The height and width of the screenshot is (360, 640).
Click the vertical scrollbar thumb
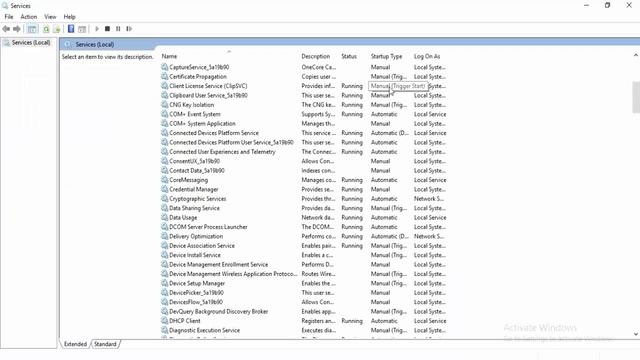click(x=636, y=97)
